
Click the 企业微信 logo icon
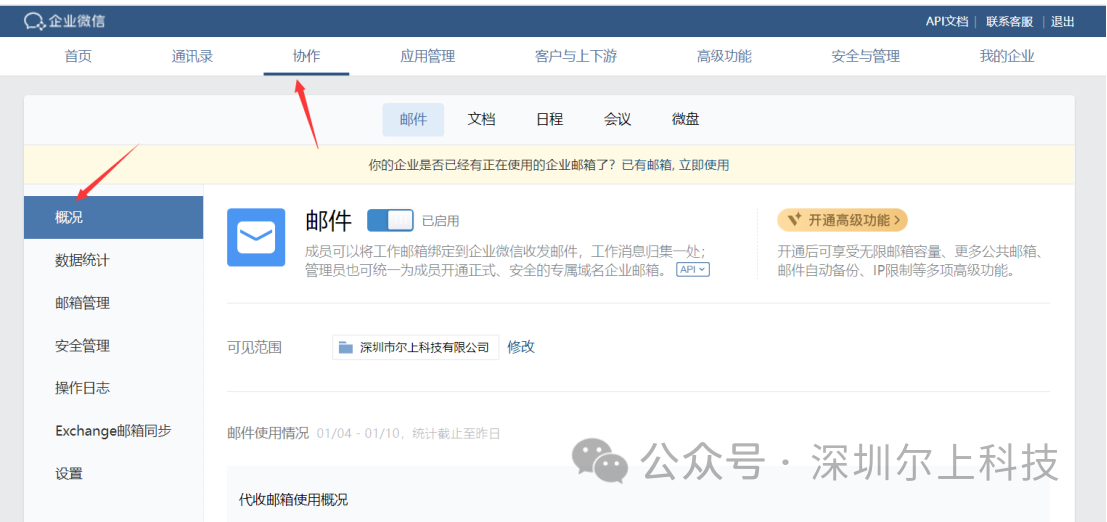click(x=34, y=21)
